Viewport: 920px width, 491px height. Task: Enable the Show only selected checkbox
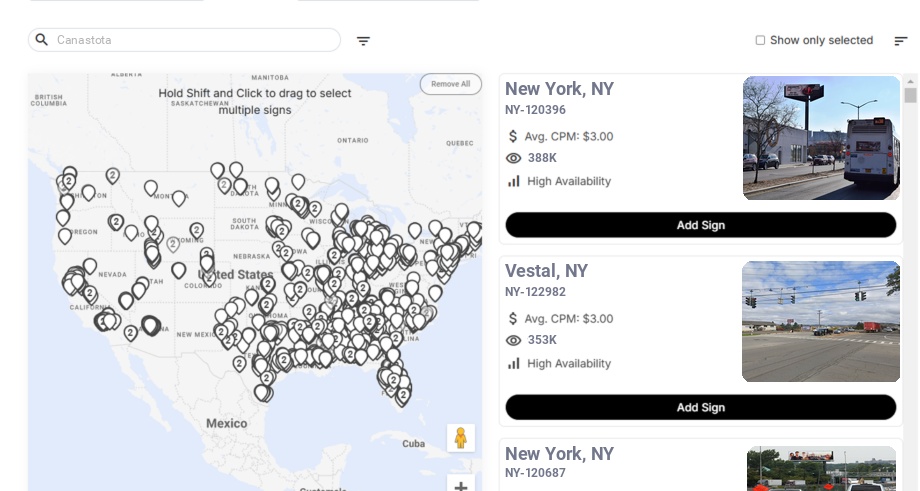pos(760,40)
